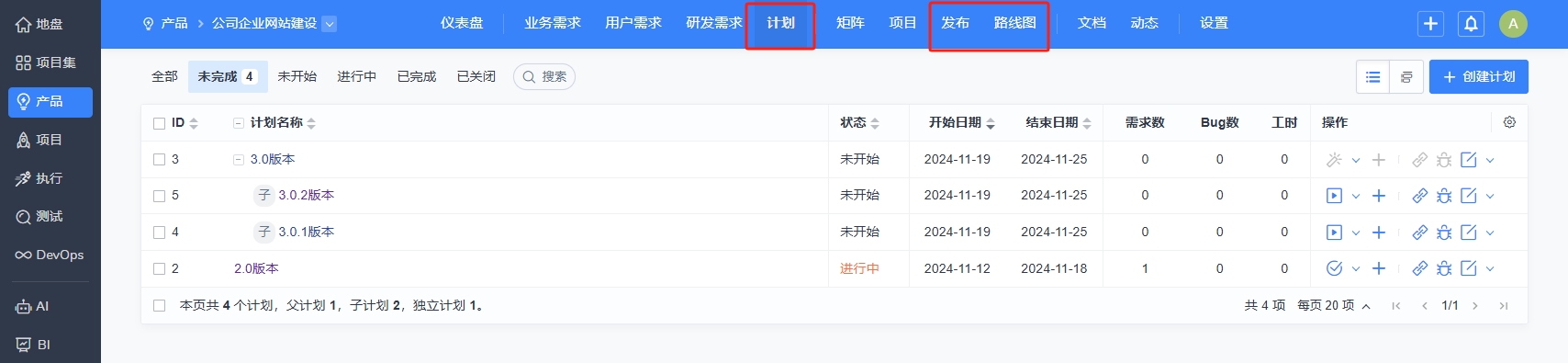Open table column settings gear
Viewport: 1568px width, 363px height.
click(x=1509, y=122)
